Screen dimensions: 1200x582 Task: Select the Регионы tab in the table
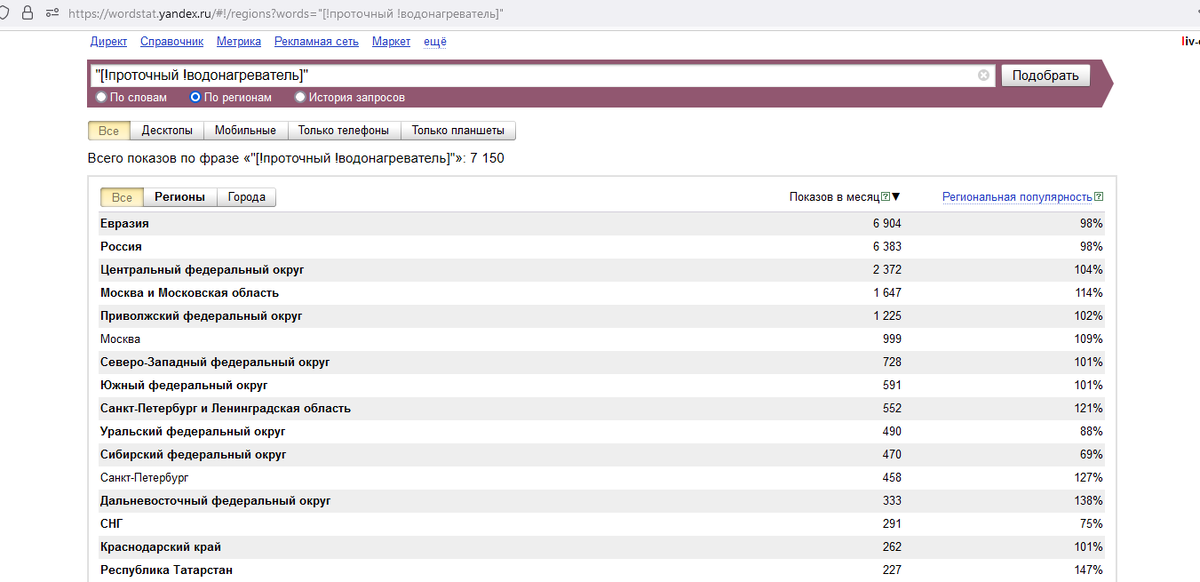point(180,197)
